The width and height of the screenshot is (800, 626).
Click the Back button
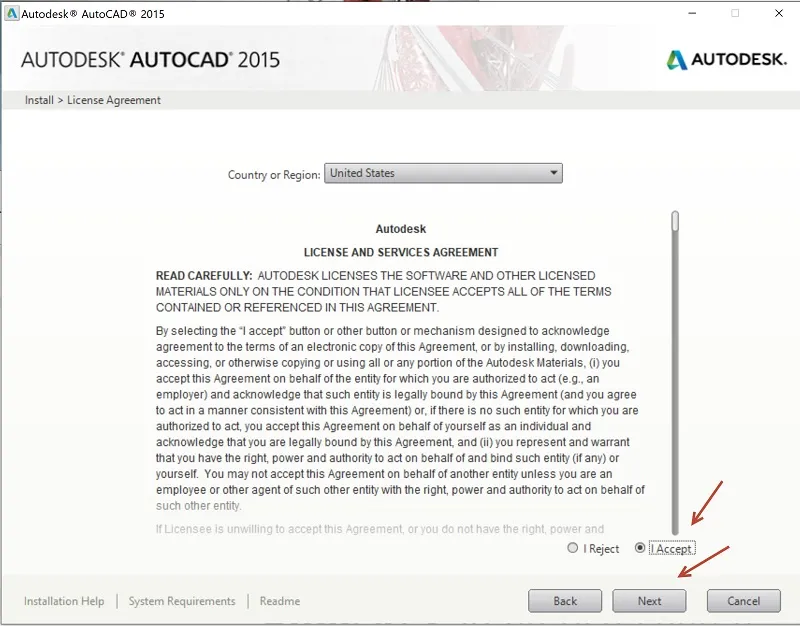pos(565,601)
